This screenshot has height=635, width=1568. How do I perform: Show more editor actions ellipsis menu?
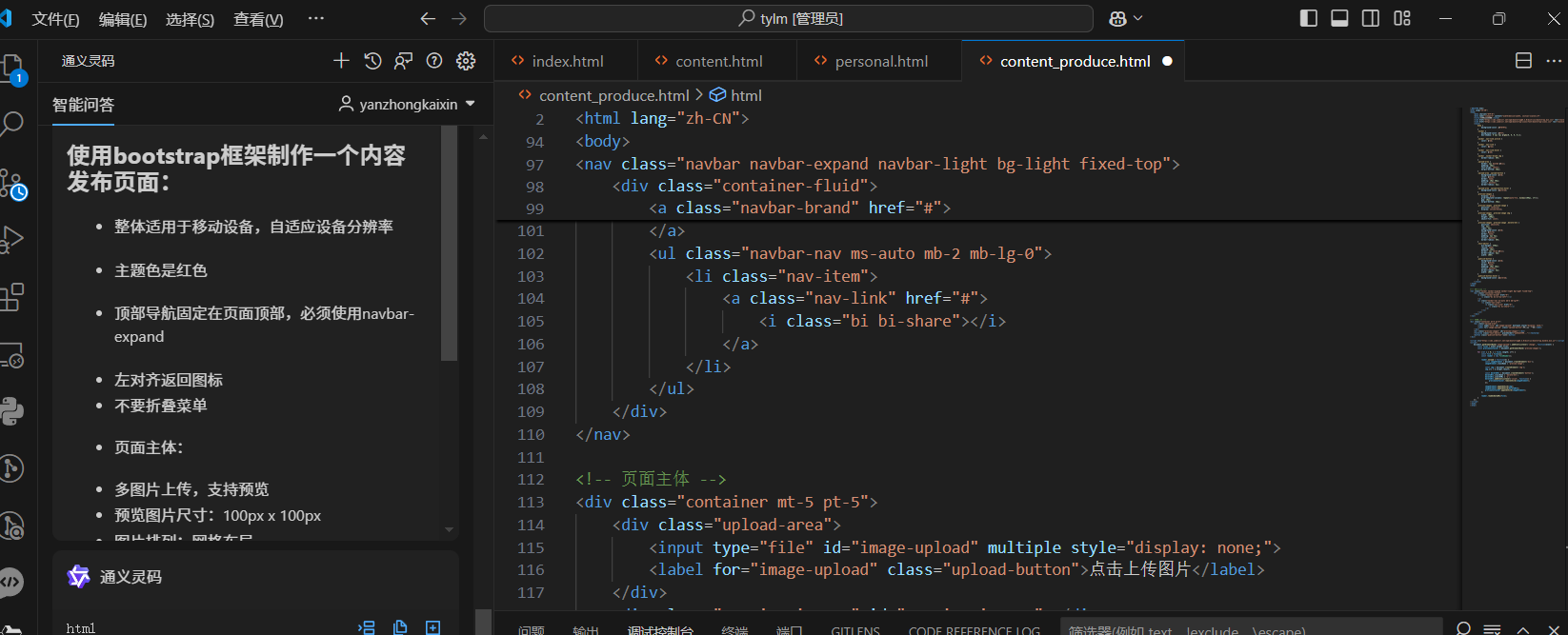click(1554, 61)
